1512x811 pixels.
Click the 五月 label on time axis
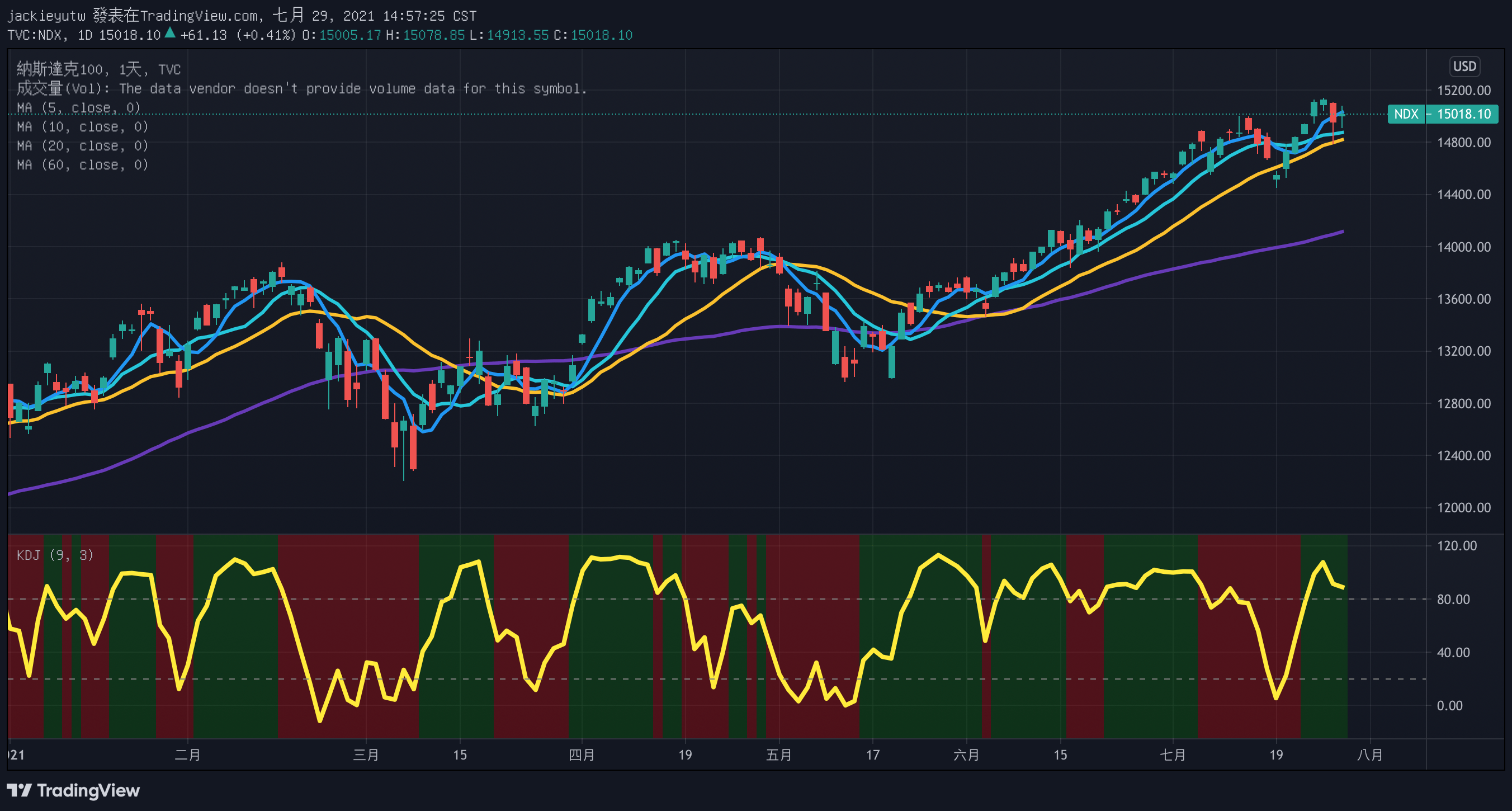point(779,755)
